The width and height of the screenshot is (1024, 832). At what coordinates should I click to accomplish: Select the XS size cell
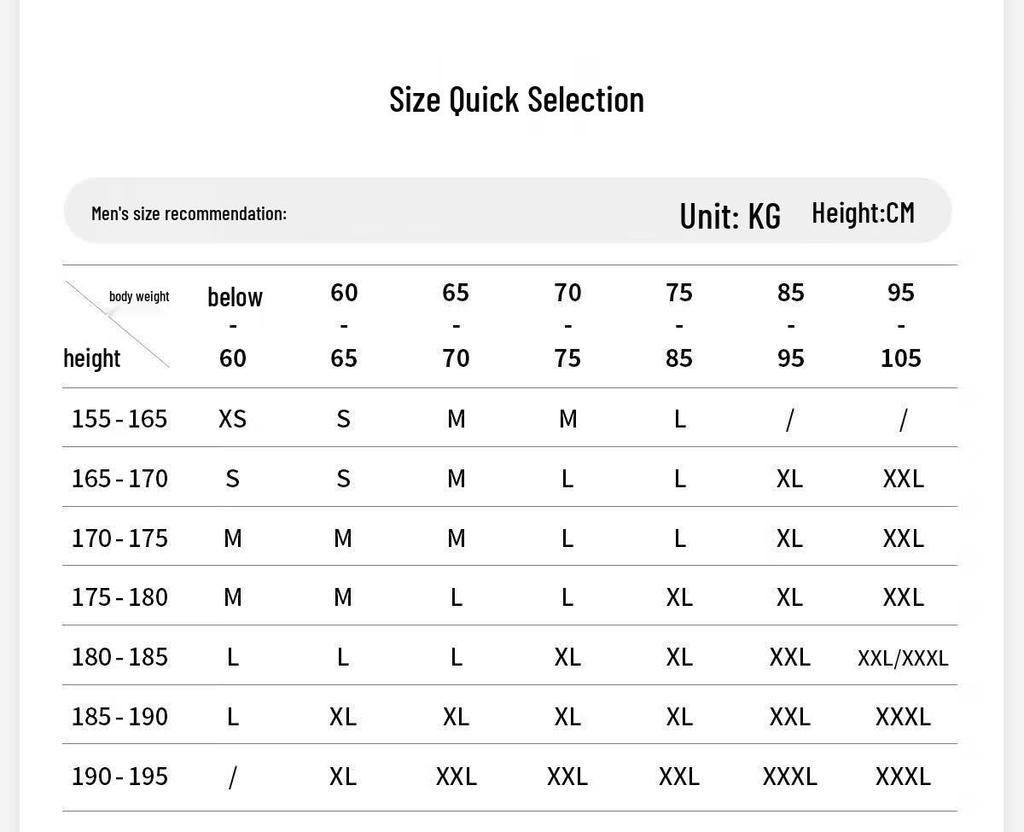coord(232,419)
